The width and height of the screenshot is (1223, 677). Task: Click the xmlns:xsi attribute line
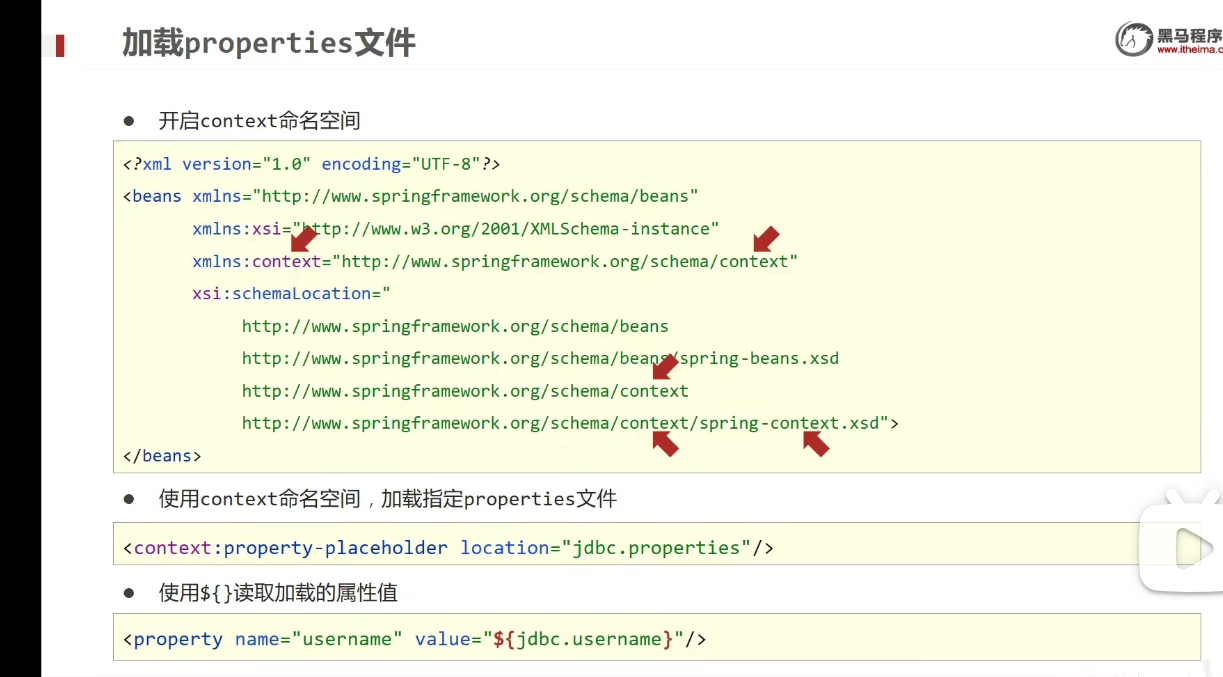pyautogui.click(x=456, y=229)
